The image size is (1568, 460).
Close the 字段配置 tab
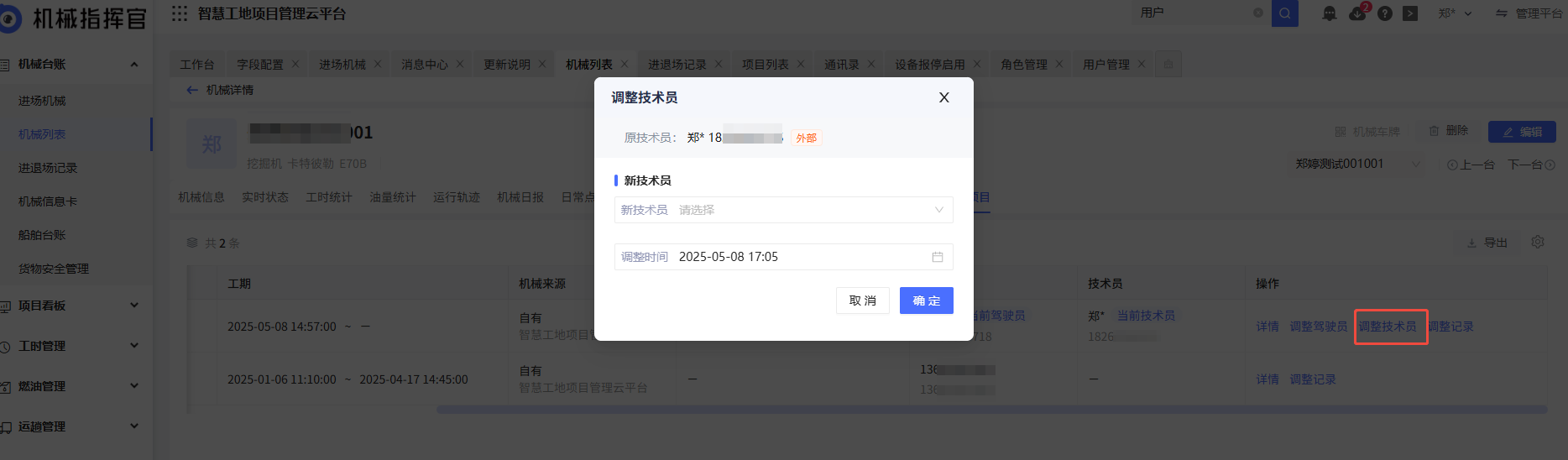click(x=295, y=64)
